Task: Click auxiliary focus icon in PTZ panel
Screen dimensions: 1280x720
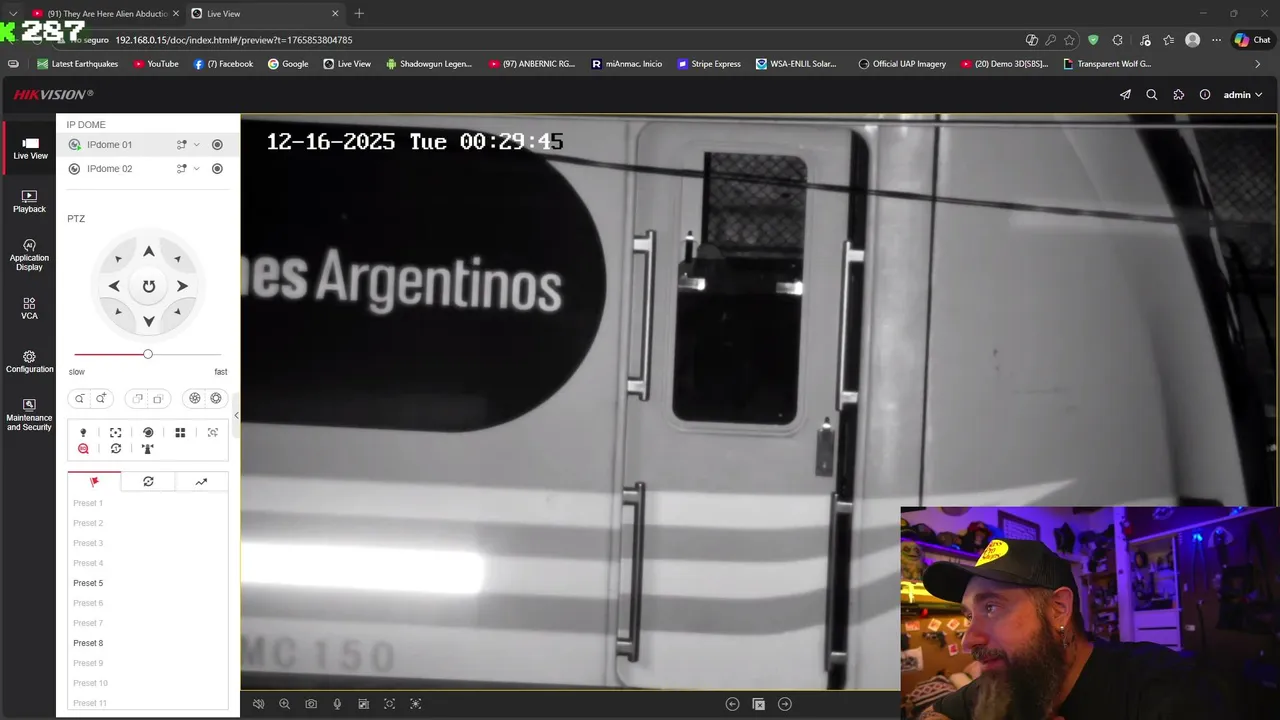Action: (x=116, y=433)
